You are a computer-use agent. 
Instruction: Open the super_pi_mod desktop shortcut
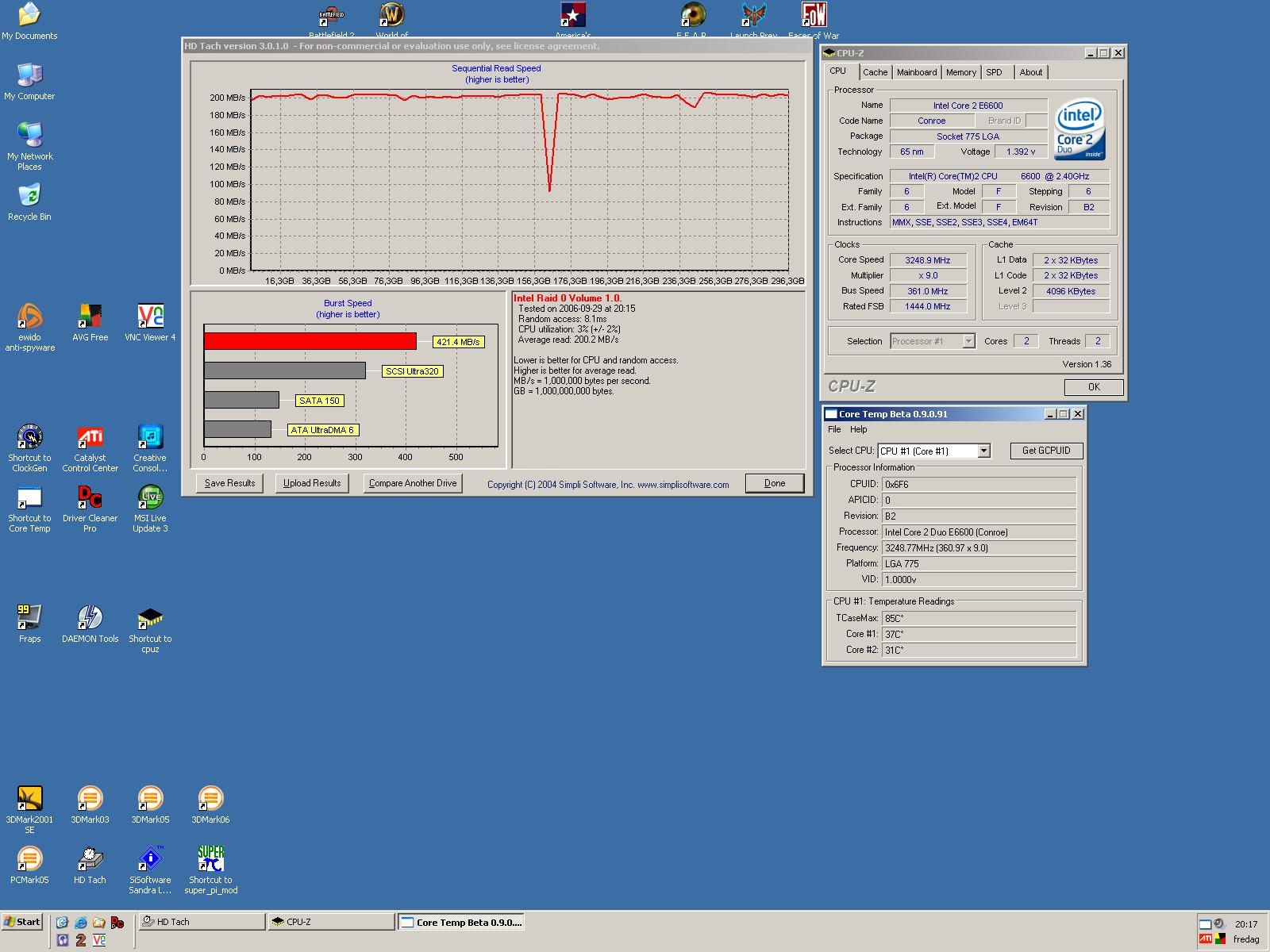pos(210,869)
